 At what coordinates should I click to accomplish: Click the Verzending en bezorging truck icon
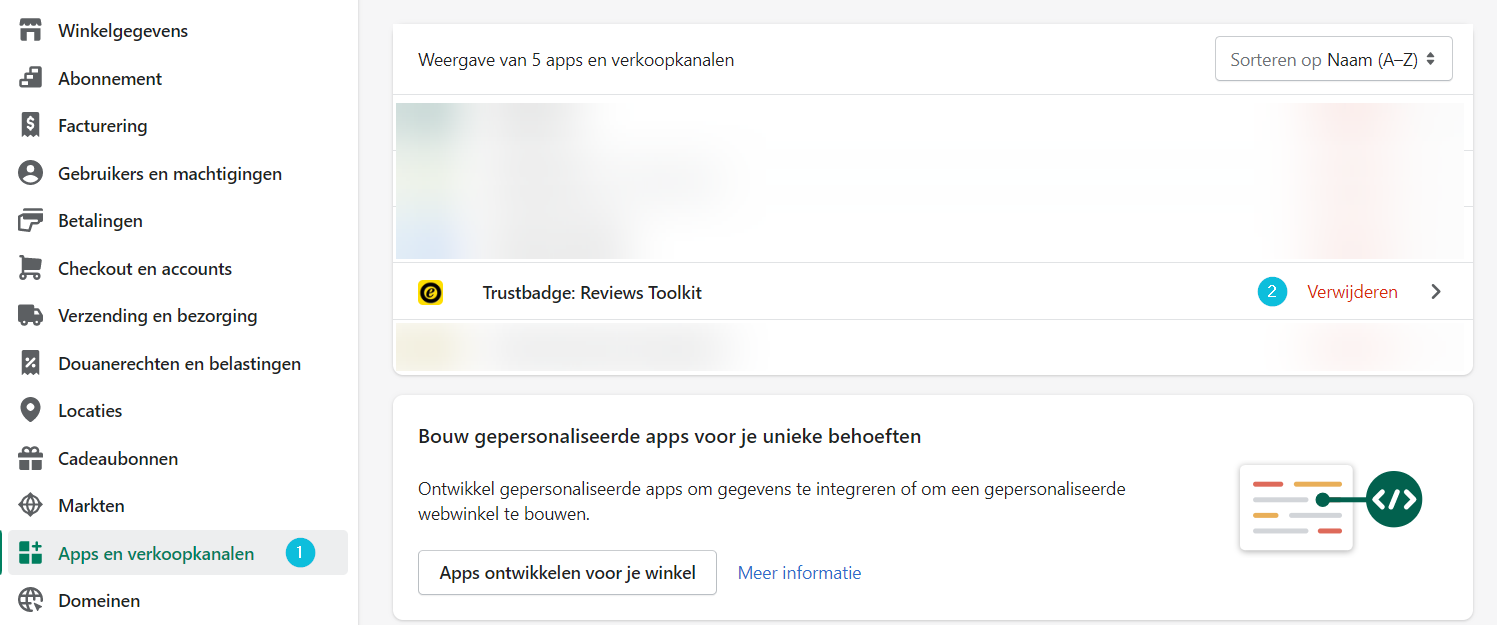[31, 316]
